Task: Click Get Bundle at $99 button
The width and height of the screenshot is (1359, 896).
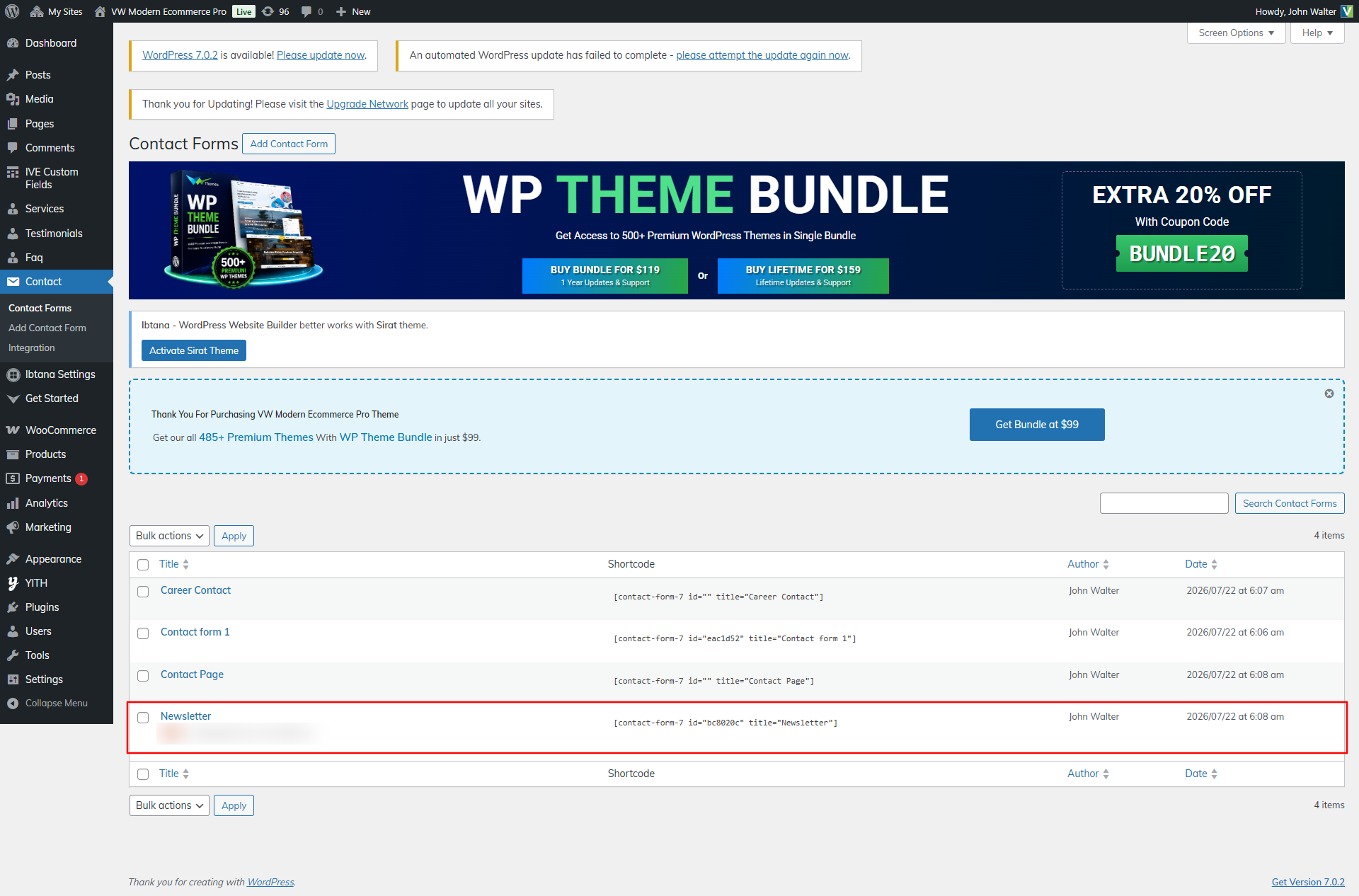Action: (1037, 425)
